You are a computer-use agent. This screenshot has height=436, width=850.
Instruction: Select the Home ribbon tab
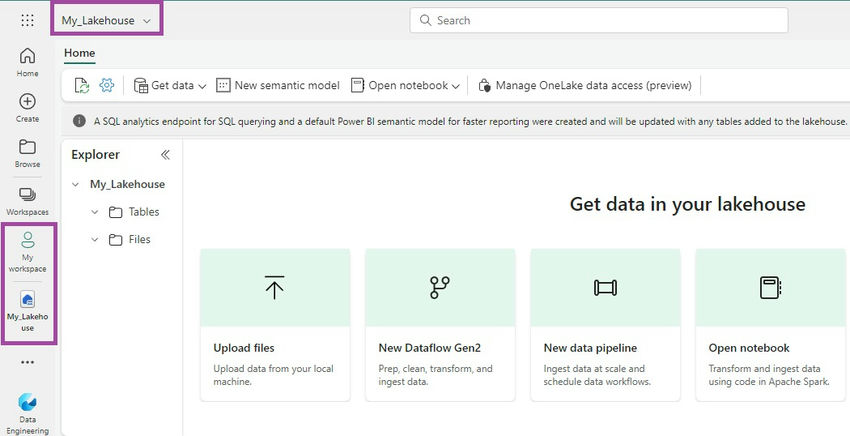coord(79,53)
